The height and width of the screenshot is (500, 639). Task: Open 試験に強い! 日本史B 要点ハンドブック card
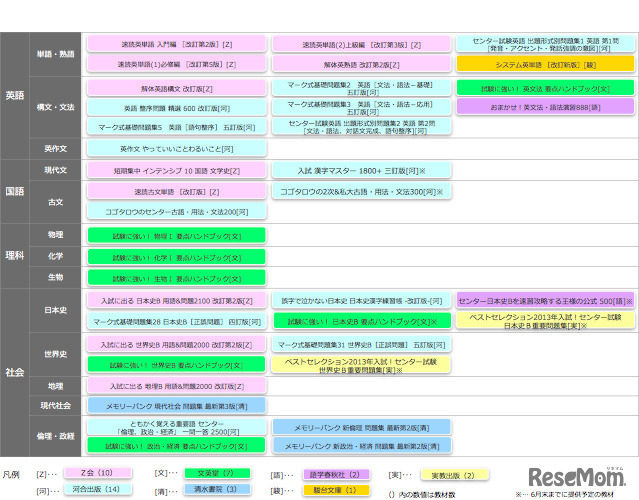[x=361, y=322]
